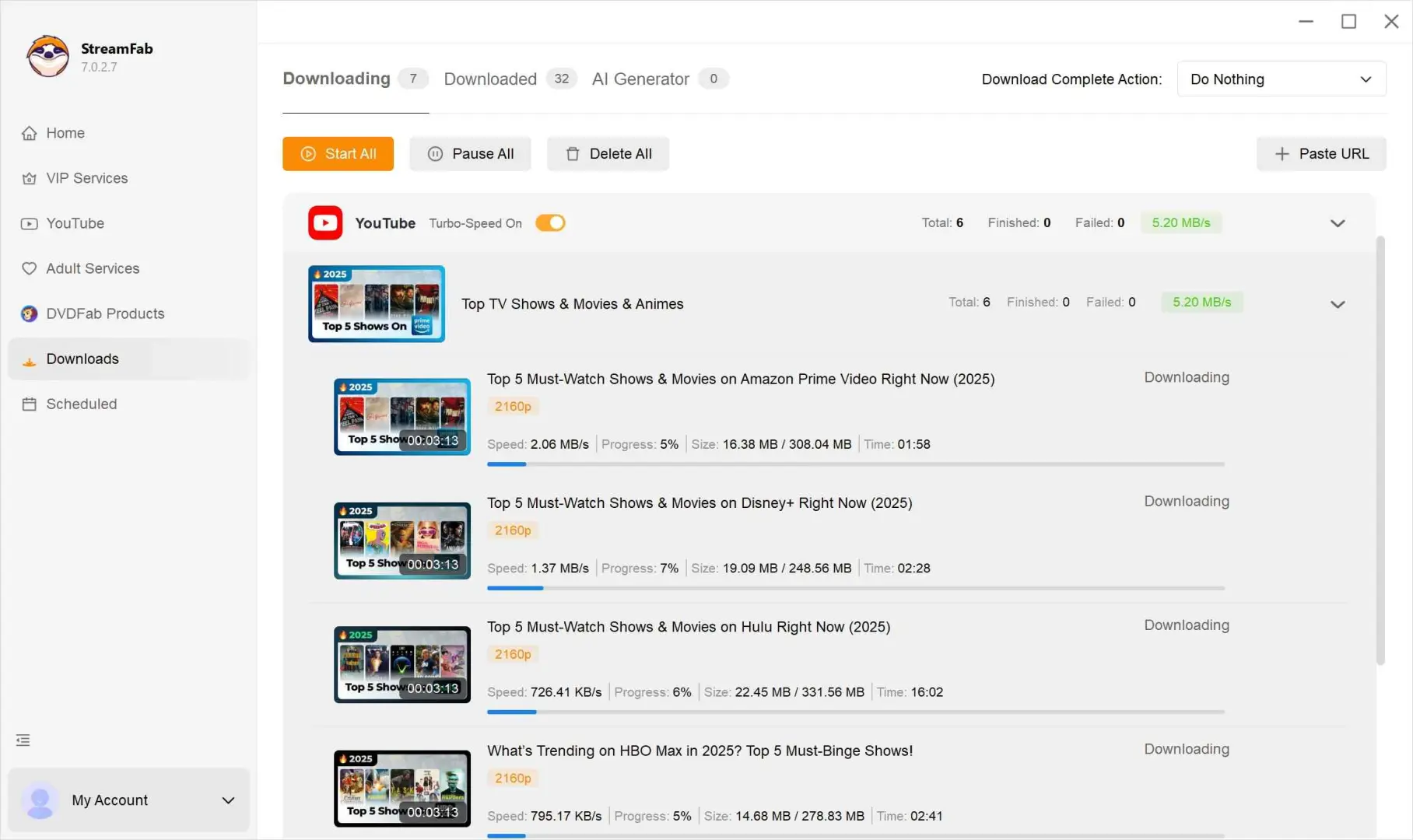This screenshot has height=840, width=1413.
Task: Click 2160p badge on Amazon Prime item
Action: (x=513, y=406)
